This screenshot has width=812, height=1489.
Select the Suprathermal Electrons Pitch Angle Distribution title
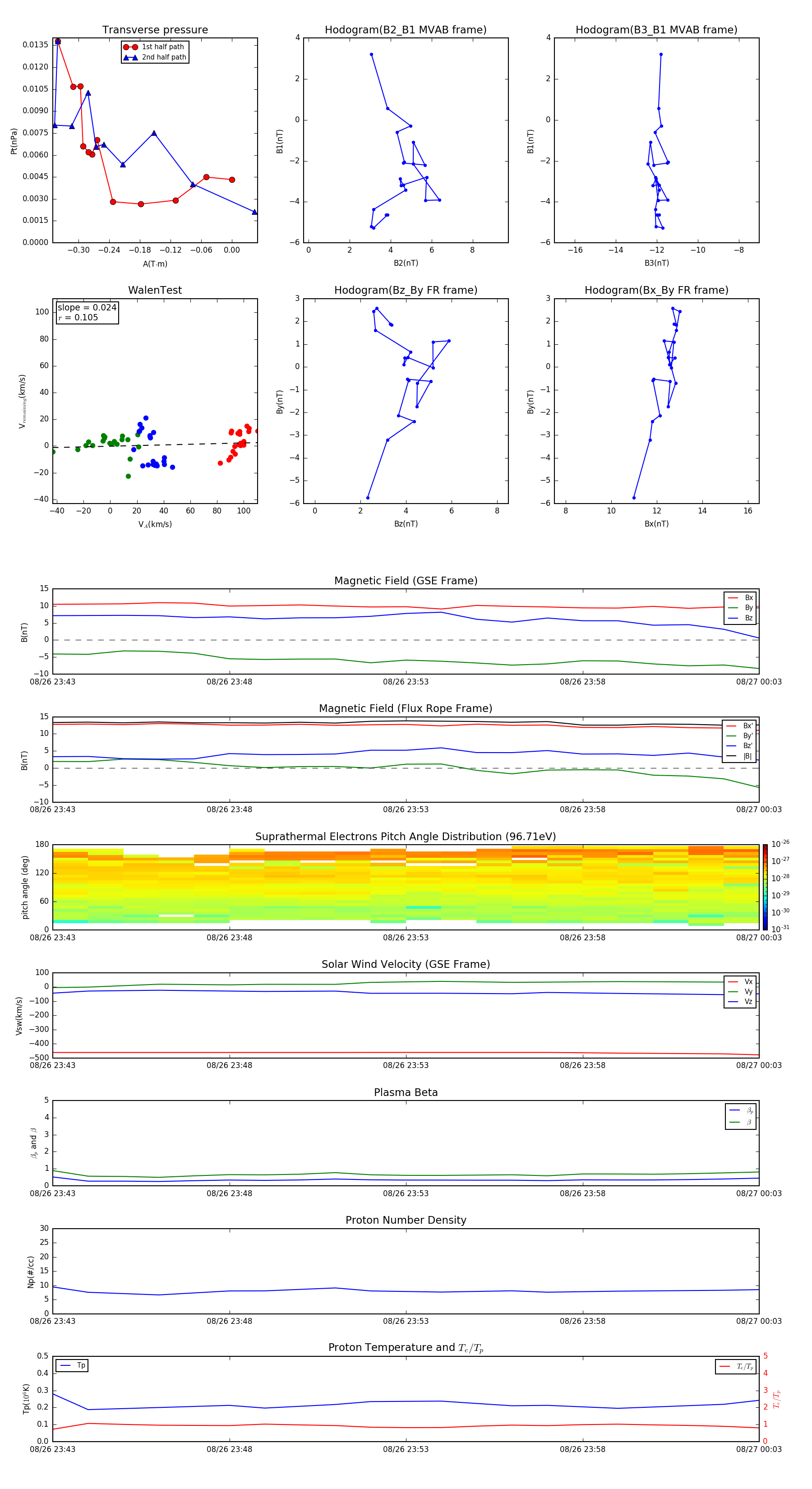[406, 837]
